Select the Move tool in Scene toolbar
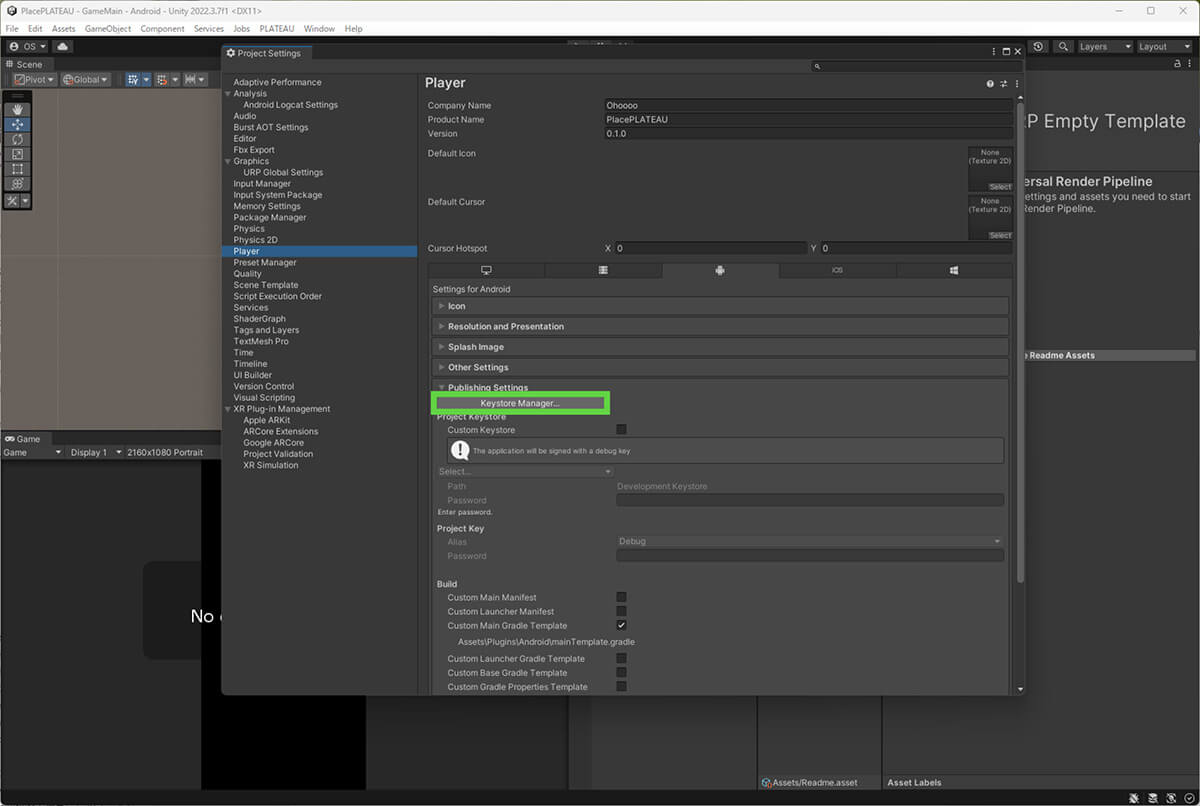This screenshot has width=1200, height=806. tap(17, 124)
